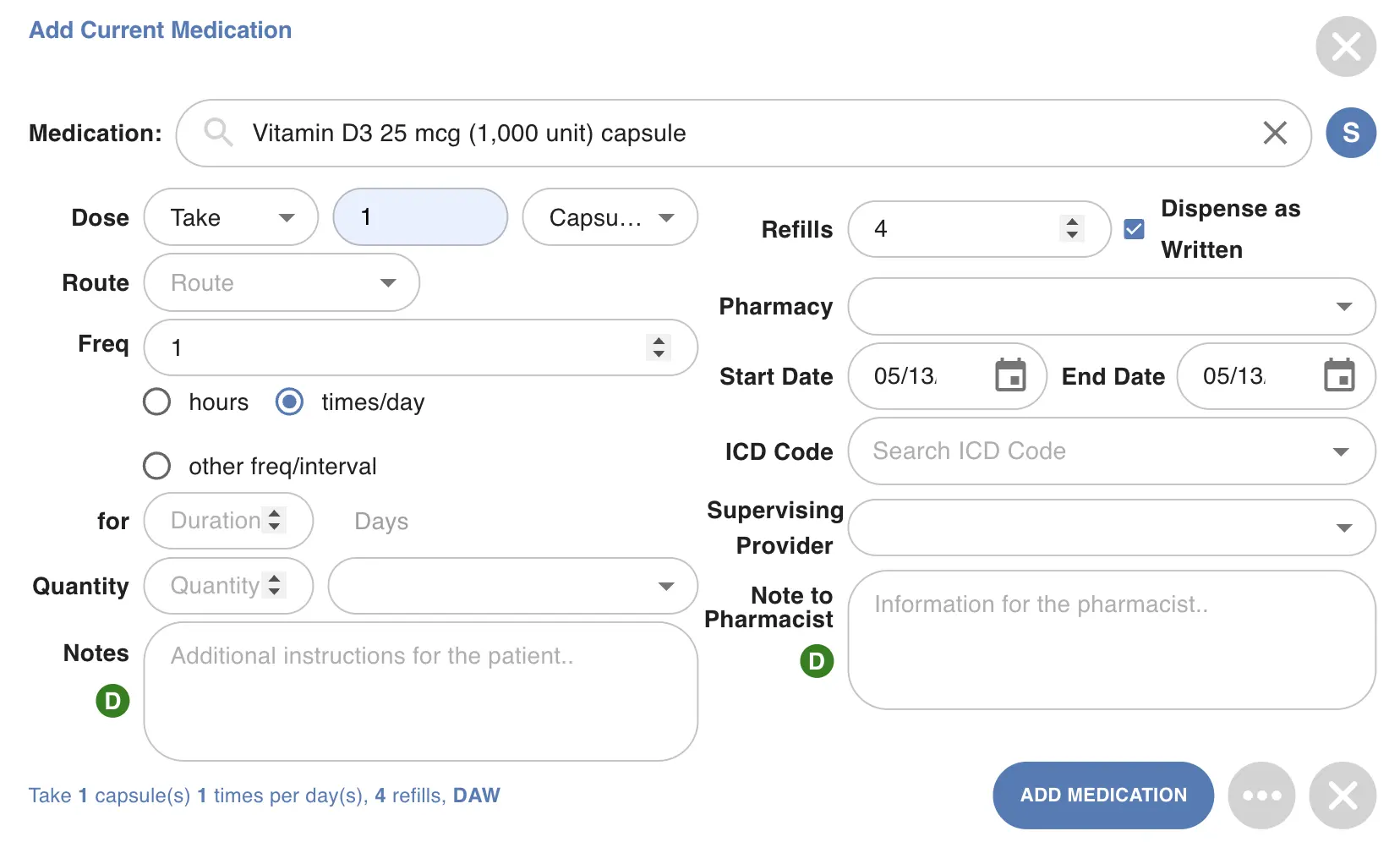This screenshot has height=842, width=1400.
Task: Open the Capsule dose unit dropdown
Action: pos(610,217)
